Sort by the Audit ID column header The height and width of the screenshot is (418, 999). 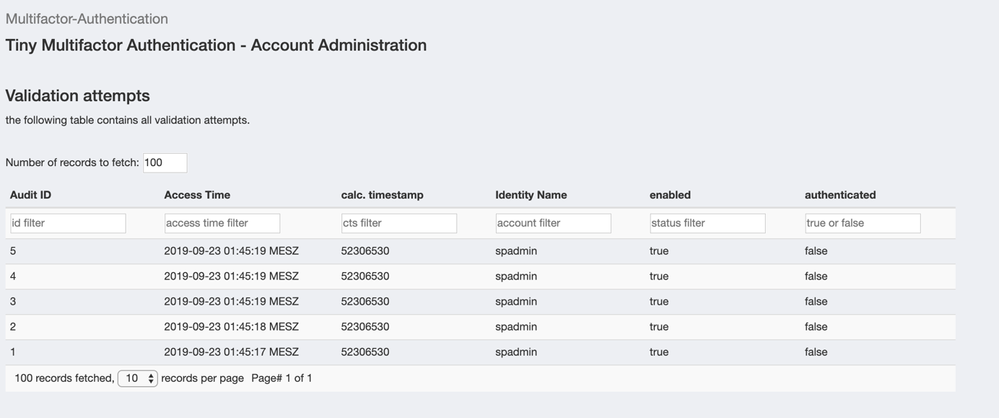[31, 195]
